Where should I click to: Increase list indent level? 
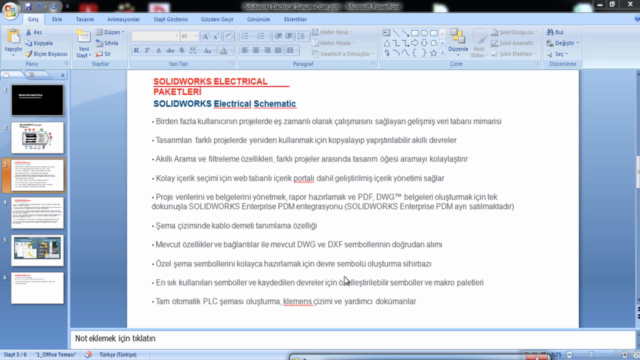(289, 36)
